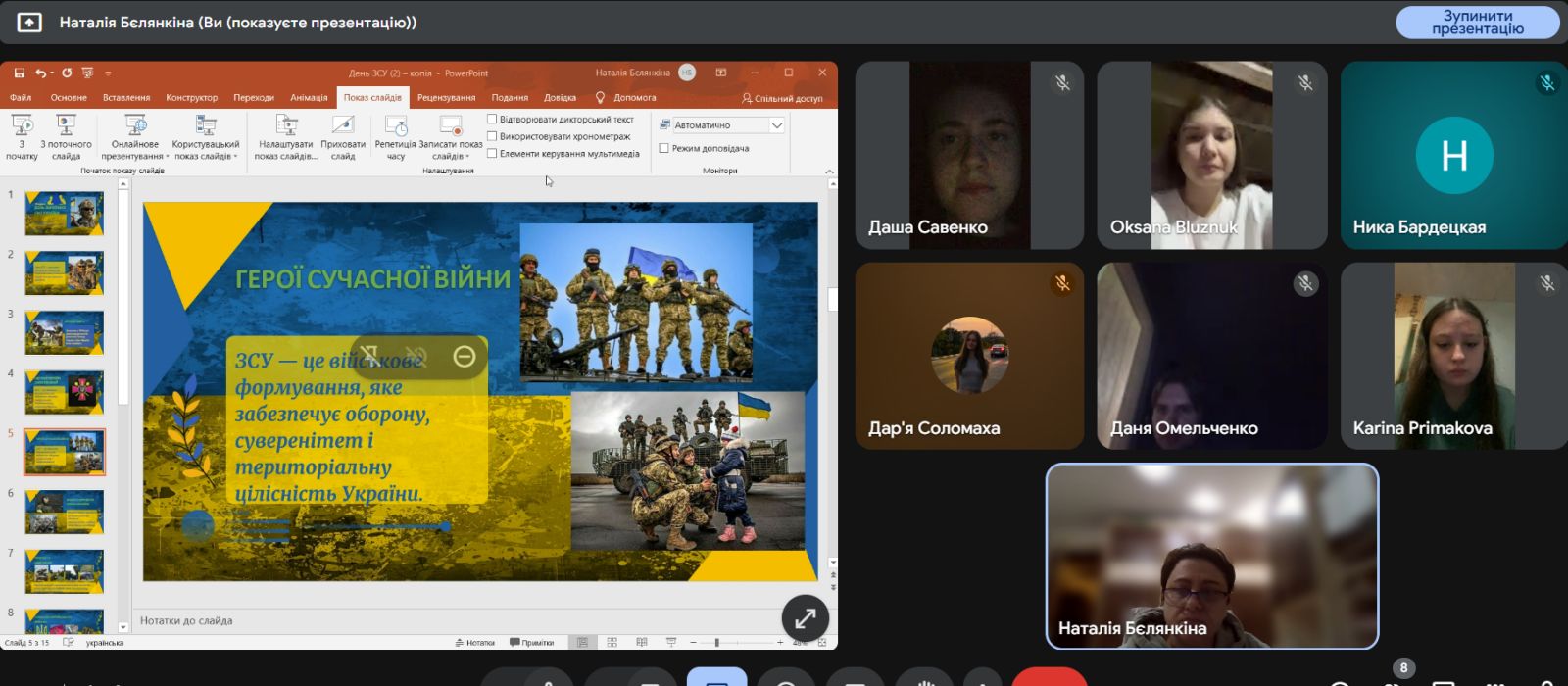Screen dimensions: 1568x686
Task: Toggle 'Використовувати хронометраж' checkbox
Action: click(492, 136)
